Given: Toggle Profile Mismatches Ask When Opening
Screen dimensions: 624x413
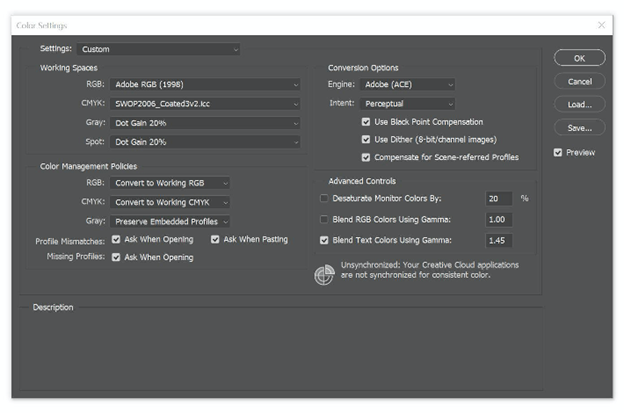Looking at the screenshot, I should click(x=116, y=239).
